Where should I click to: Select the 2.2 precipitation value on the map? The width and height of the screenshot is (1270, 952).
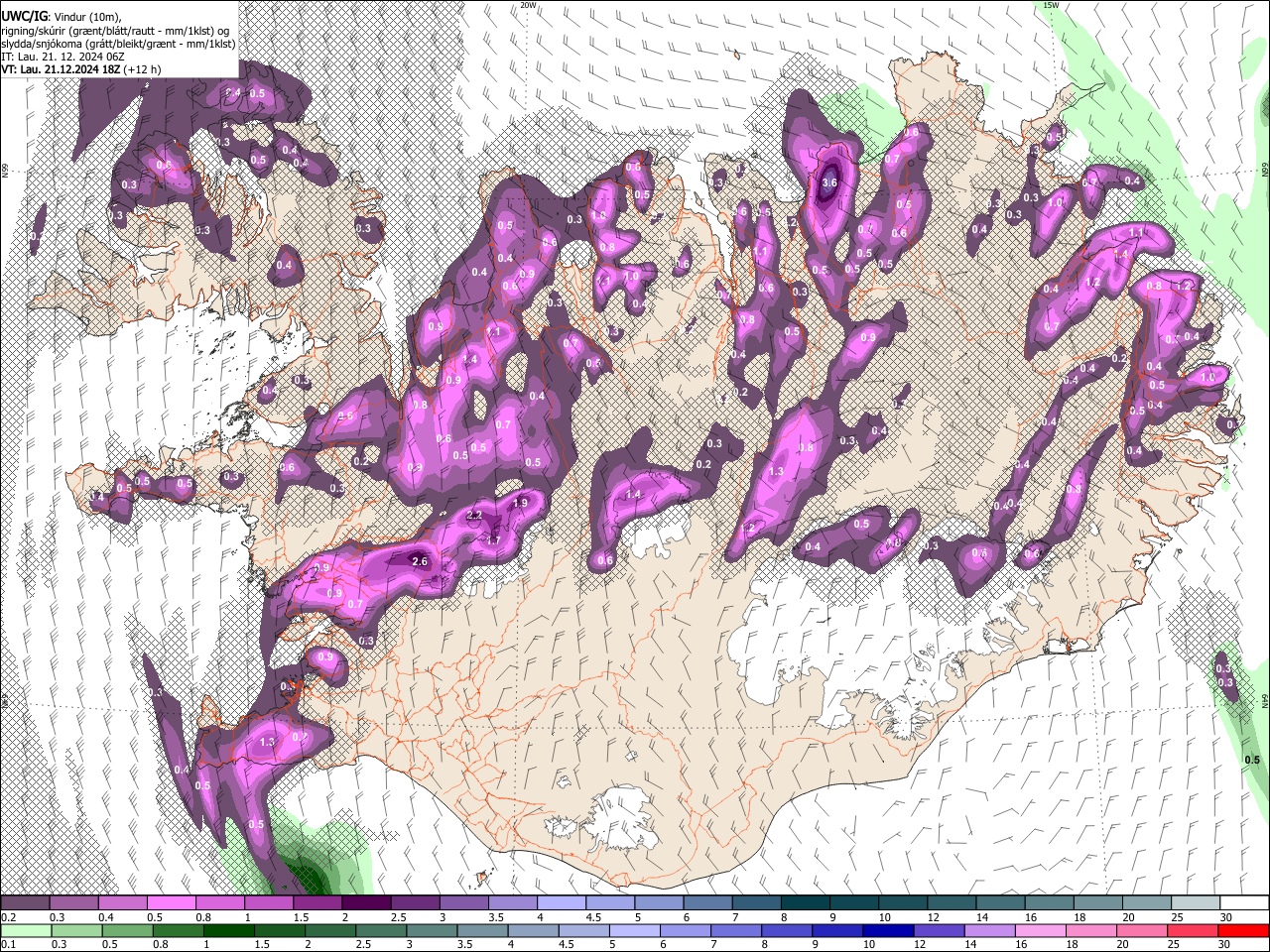tap(474, 516)
